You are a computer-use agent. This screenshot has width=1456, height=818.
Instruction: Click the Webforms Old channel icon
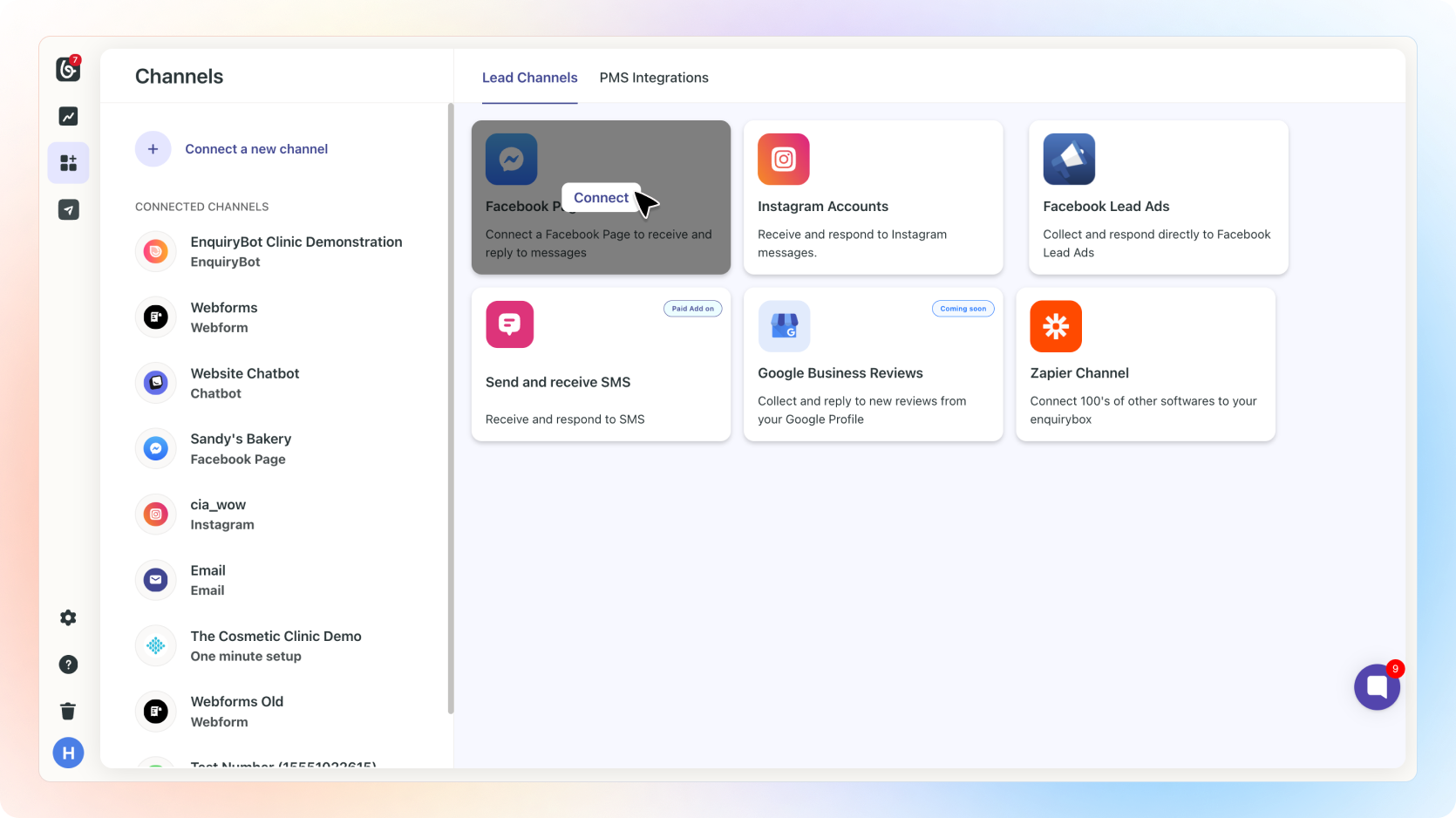tap(156, 712)
